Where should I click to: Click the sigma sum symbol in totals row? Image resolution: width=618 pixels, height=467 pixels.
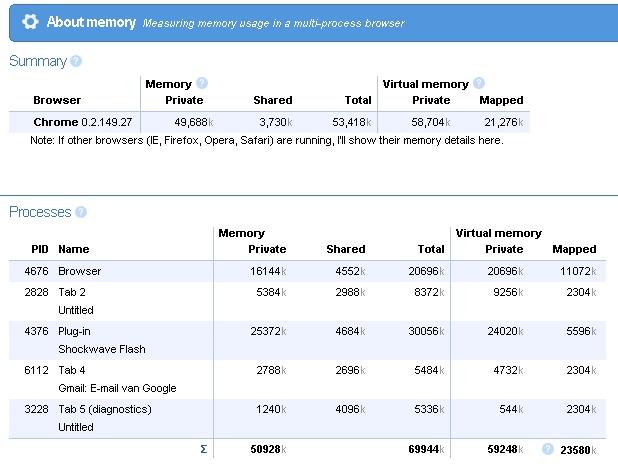click(204, 449)
